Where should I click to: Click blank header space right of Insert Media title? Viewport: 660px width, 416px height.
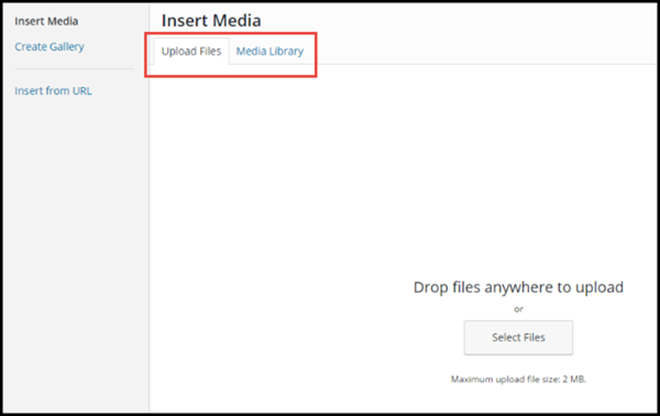point(450,20)
